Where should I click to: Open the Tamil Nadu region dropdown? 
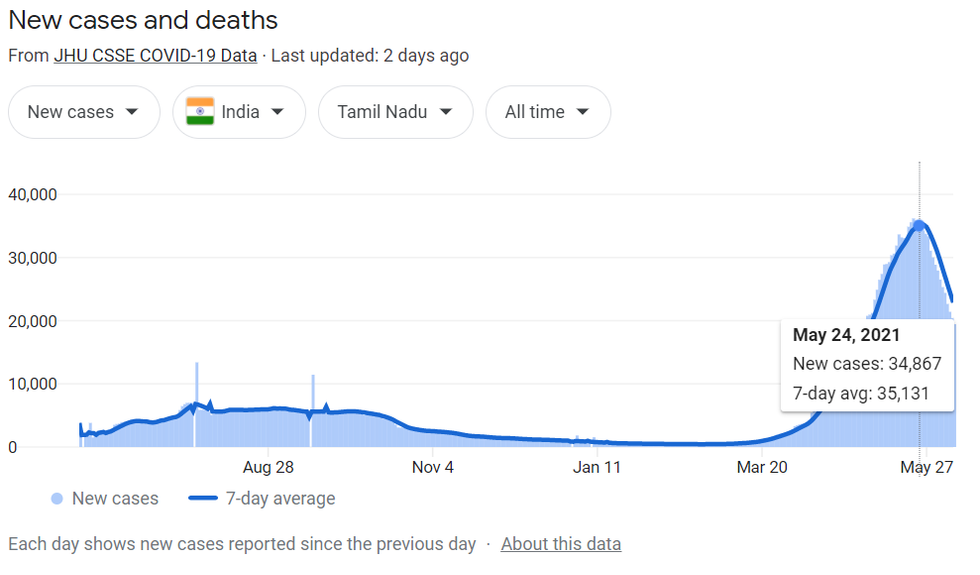(395, 112)
